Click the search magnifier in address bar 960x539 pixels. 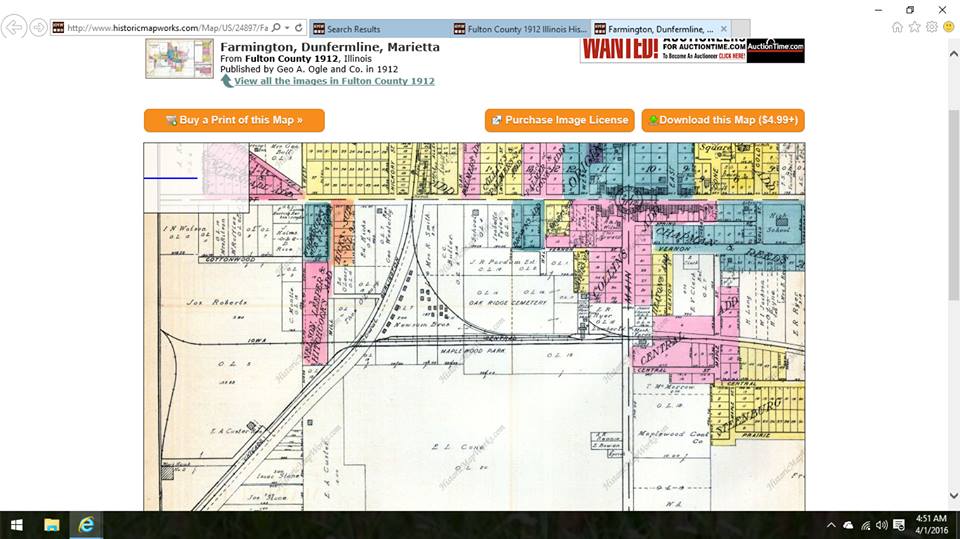pos(277,28)
